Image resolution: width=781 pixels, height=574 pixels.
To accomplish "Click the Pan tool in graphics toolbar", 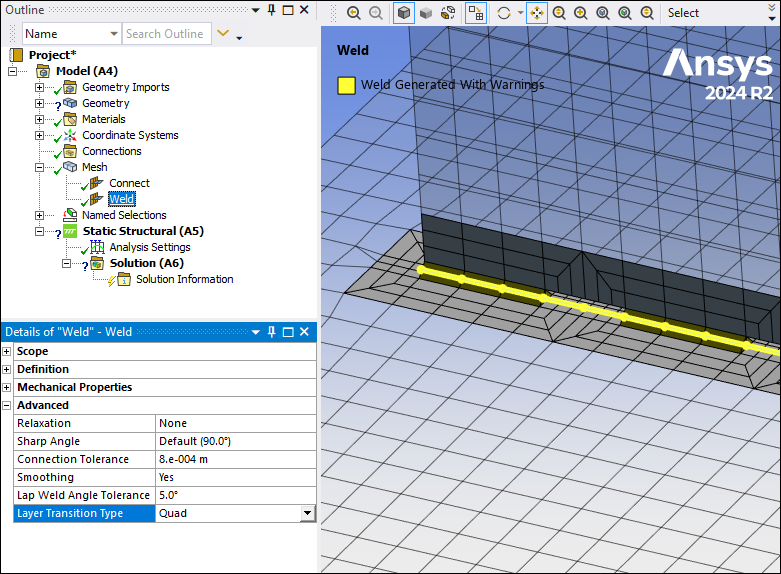I will pos(536,13).
